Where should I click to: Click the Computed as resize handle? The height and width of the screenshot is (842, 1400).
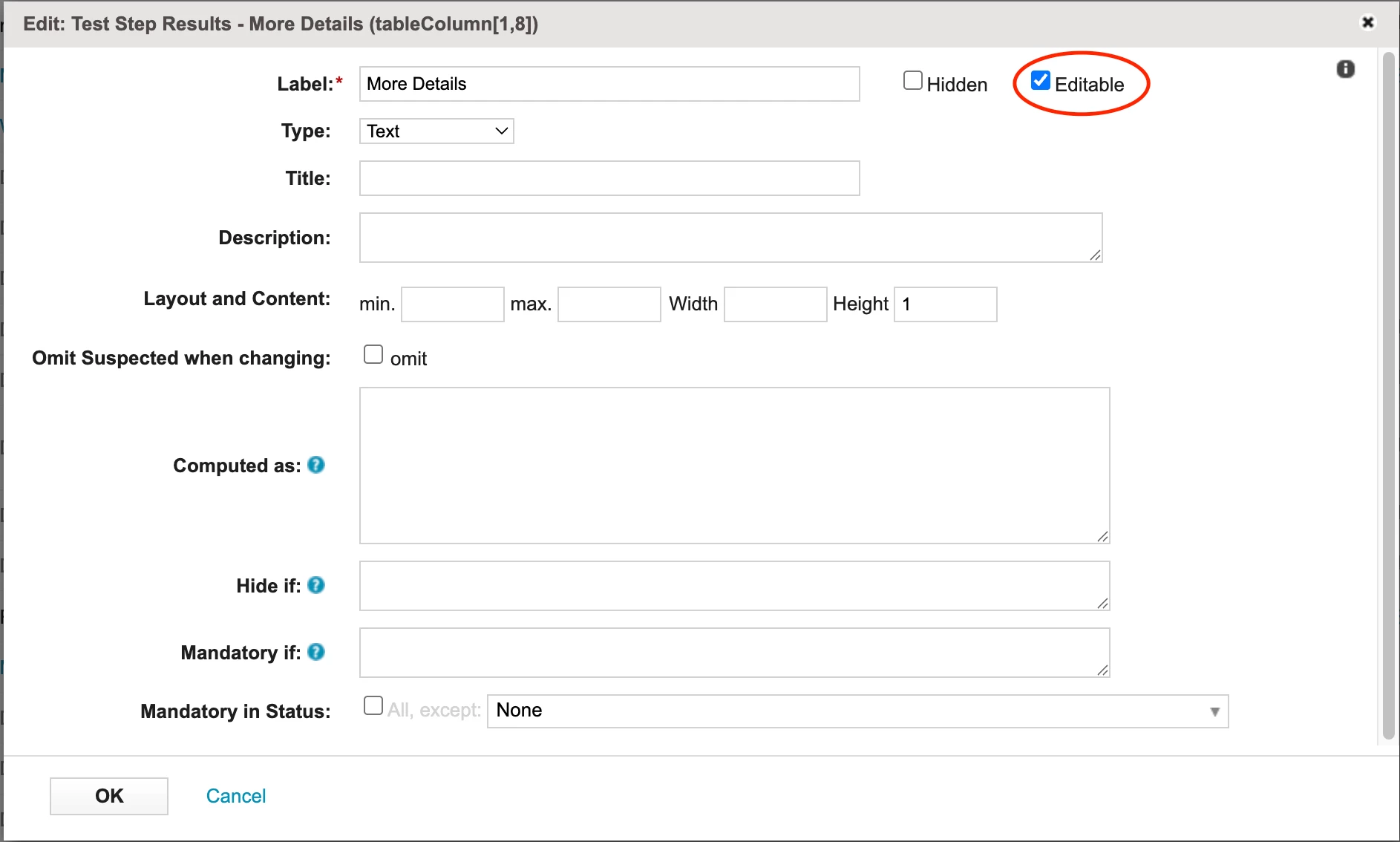(x=1102, y=536)
